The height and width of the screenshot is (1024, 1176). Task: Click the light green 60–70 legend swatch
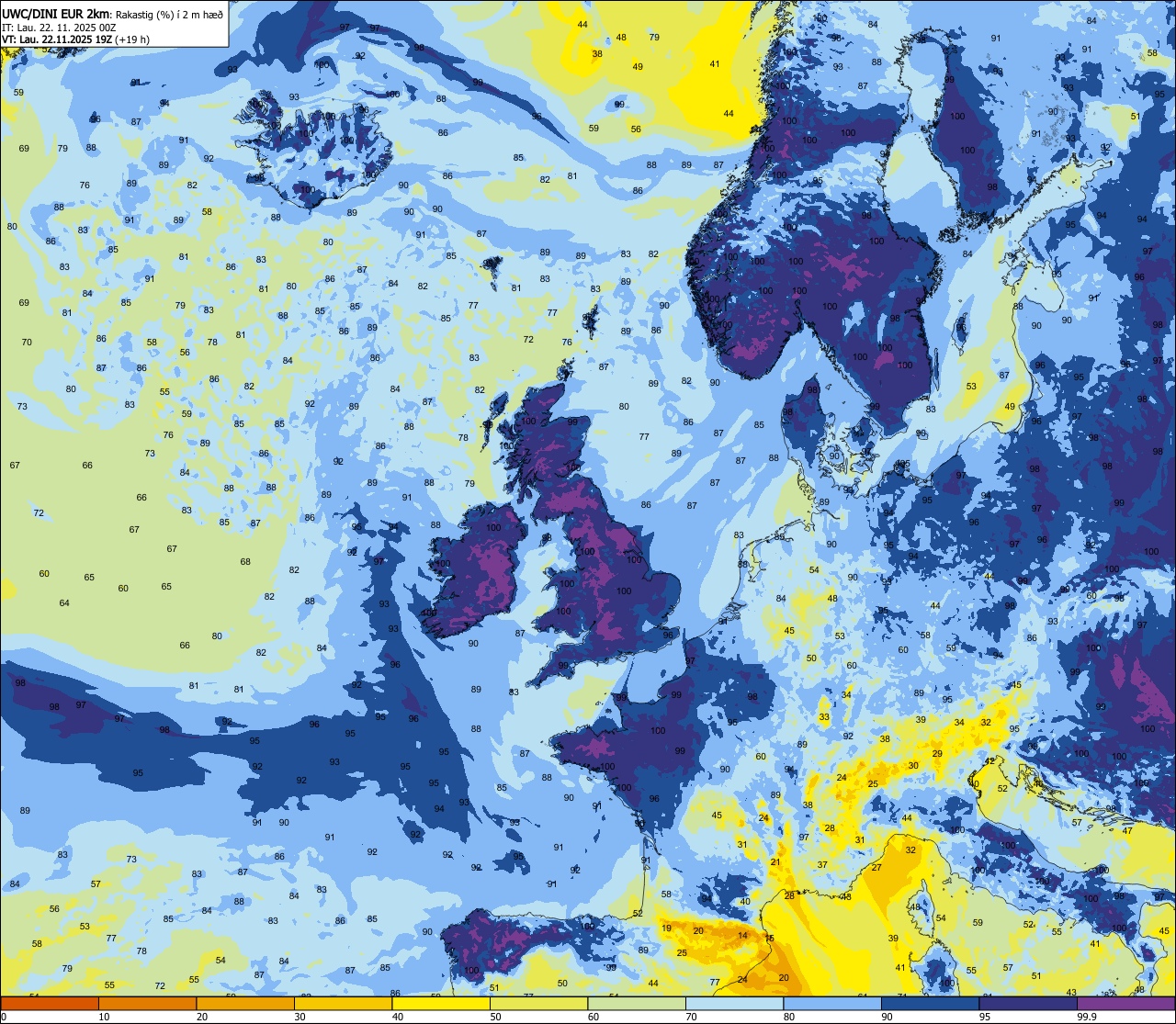click(x=637, y=1003)
